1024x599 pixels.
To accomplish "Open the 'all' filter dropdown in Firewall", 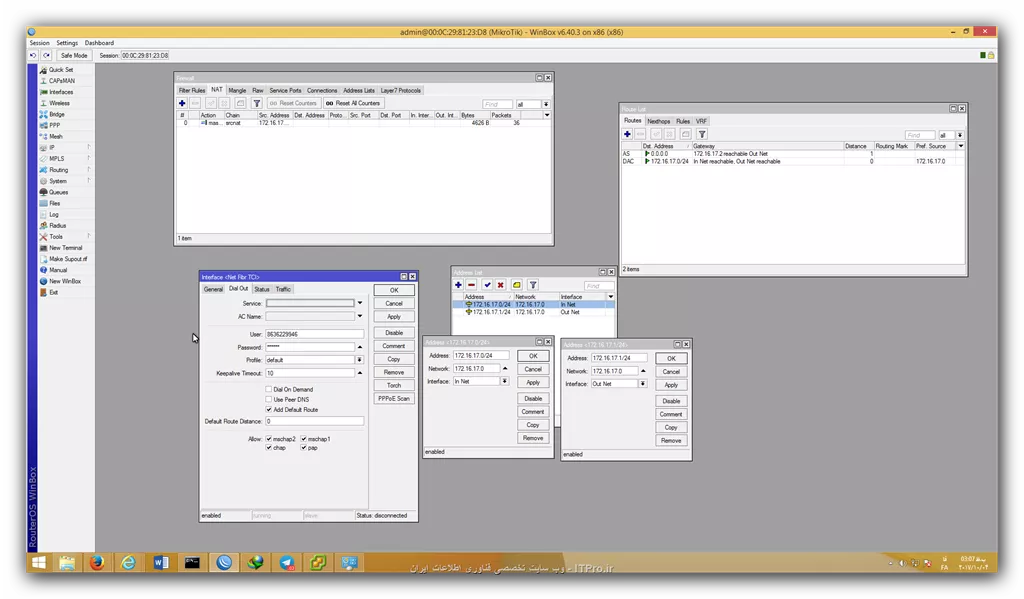I will tap(546, 104).
